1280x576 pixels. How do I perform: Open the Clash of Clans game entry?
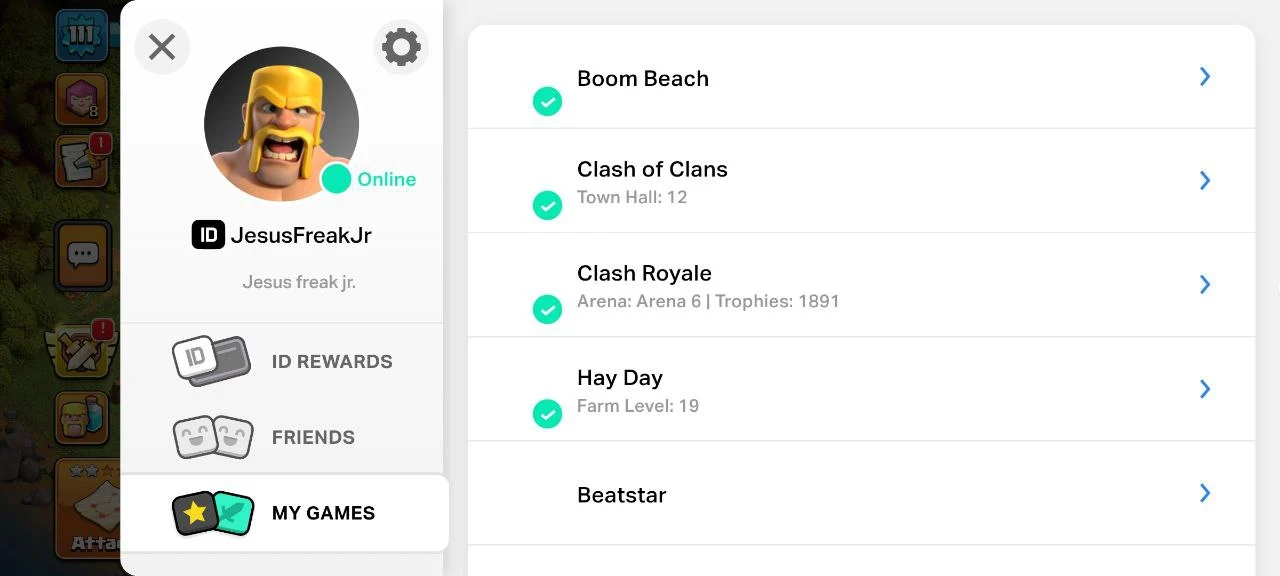click(x=860, y=181)
